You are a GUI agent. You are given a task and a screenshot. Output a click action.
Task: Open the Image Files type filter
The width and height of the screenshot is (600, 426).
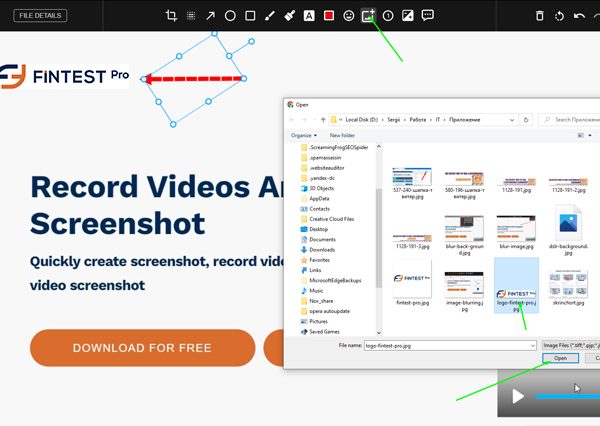click(570, 344)
